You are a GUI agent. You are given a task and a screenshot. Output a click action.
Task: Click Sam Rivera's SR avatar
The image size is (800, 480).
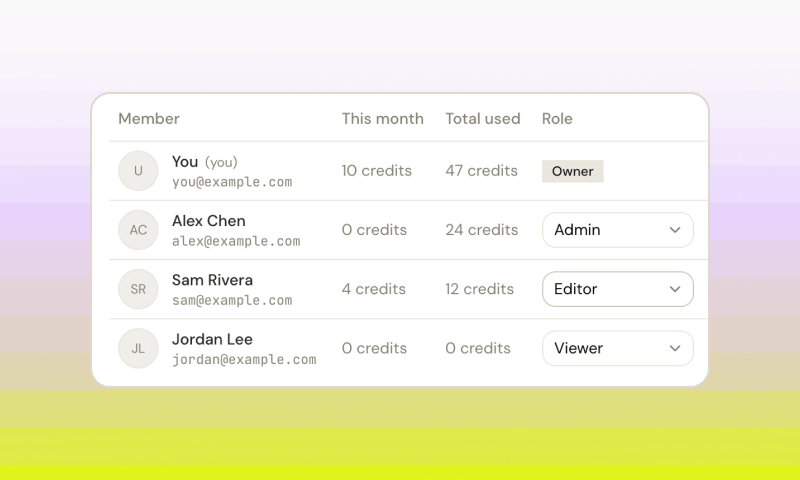(138, 289)
